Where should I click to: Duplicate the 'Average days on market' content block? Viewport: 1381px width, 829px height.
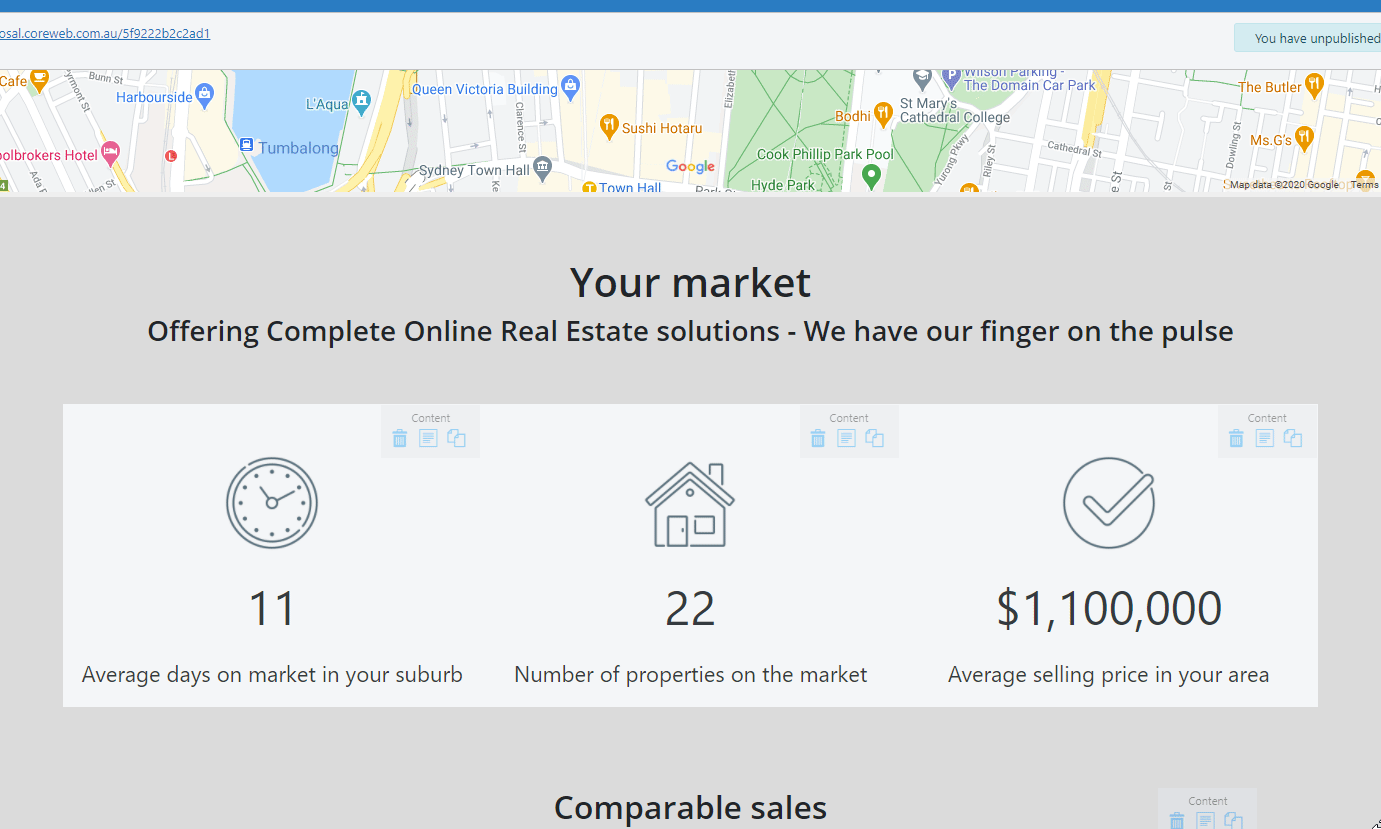point(457,438)
